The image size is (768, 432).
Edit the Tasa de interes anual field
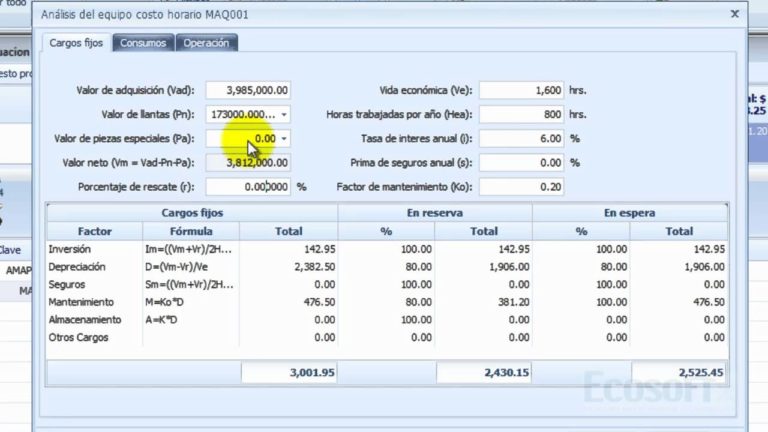click(521, 139)
